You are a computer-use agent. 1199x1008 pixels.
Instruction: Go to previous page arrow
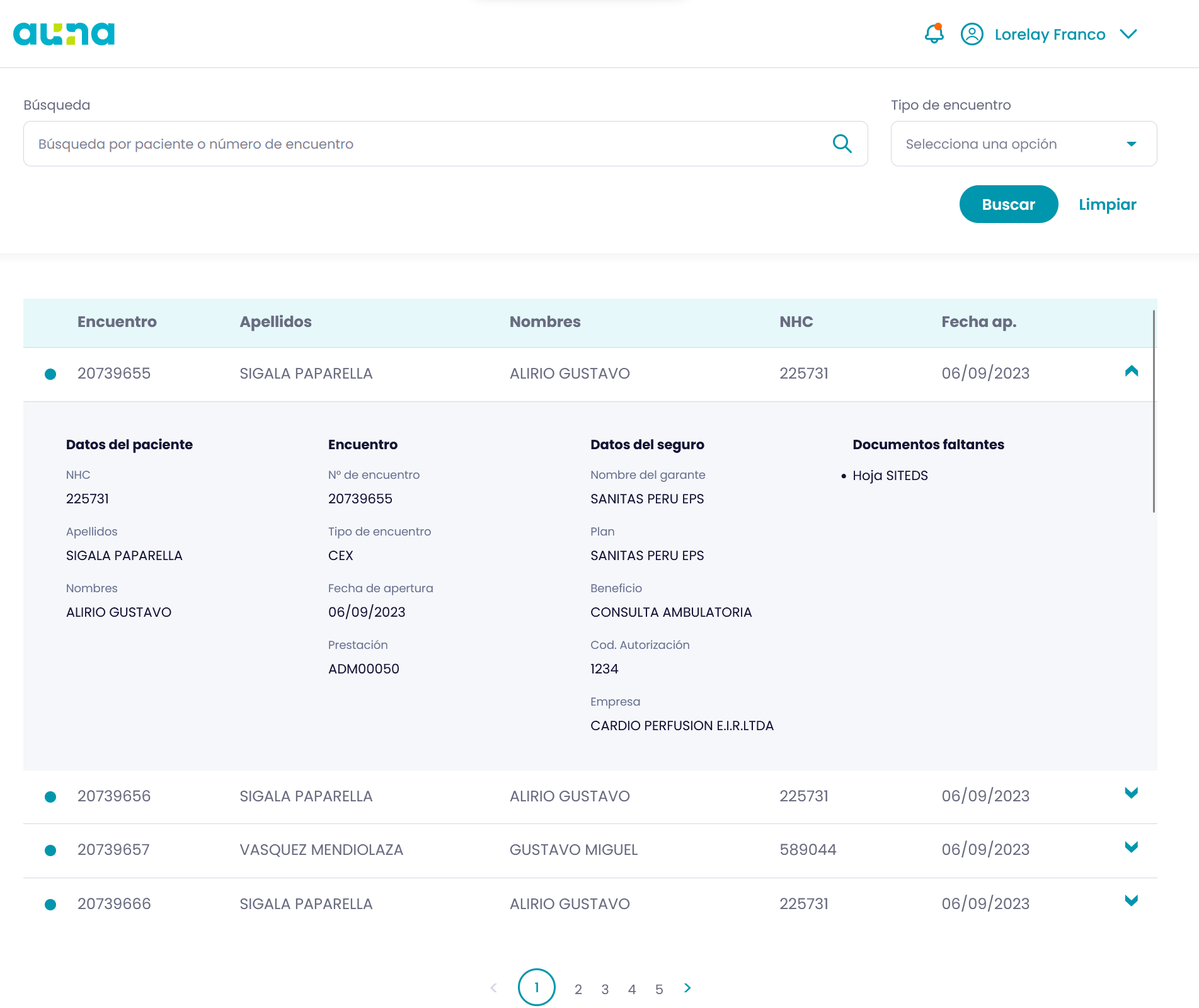pos(493,988)
